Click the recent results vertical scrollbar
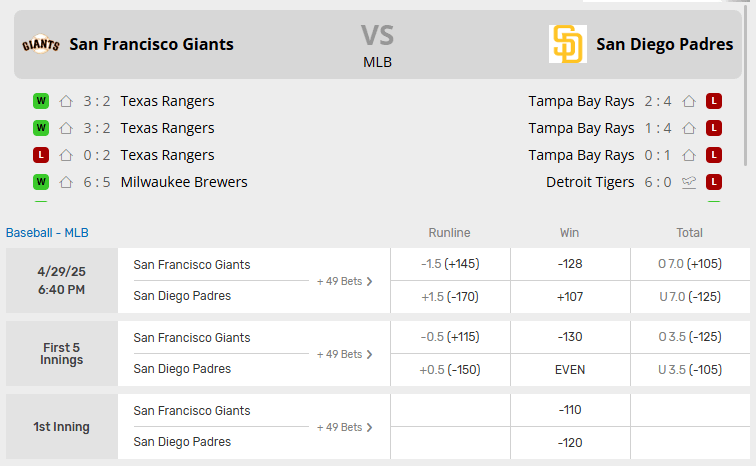This screenshot has width=756, height=466. pos(747,84)
